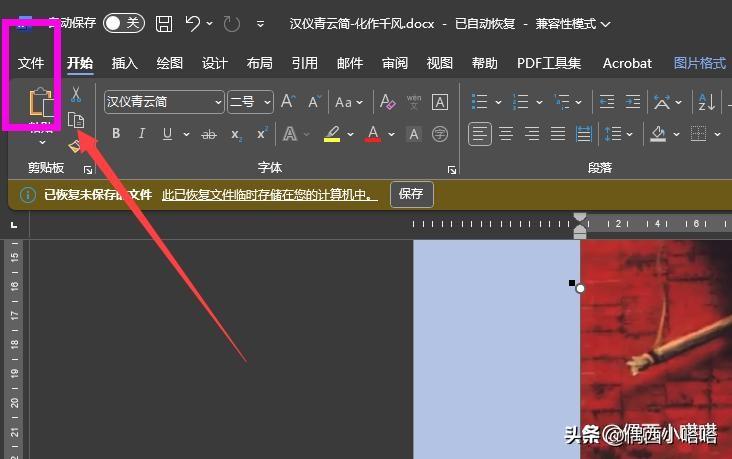
Task: Open the 开始 Home tab
Action: tap(80, 63)
